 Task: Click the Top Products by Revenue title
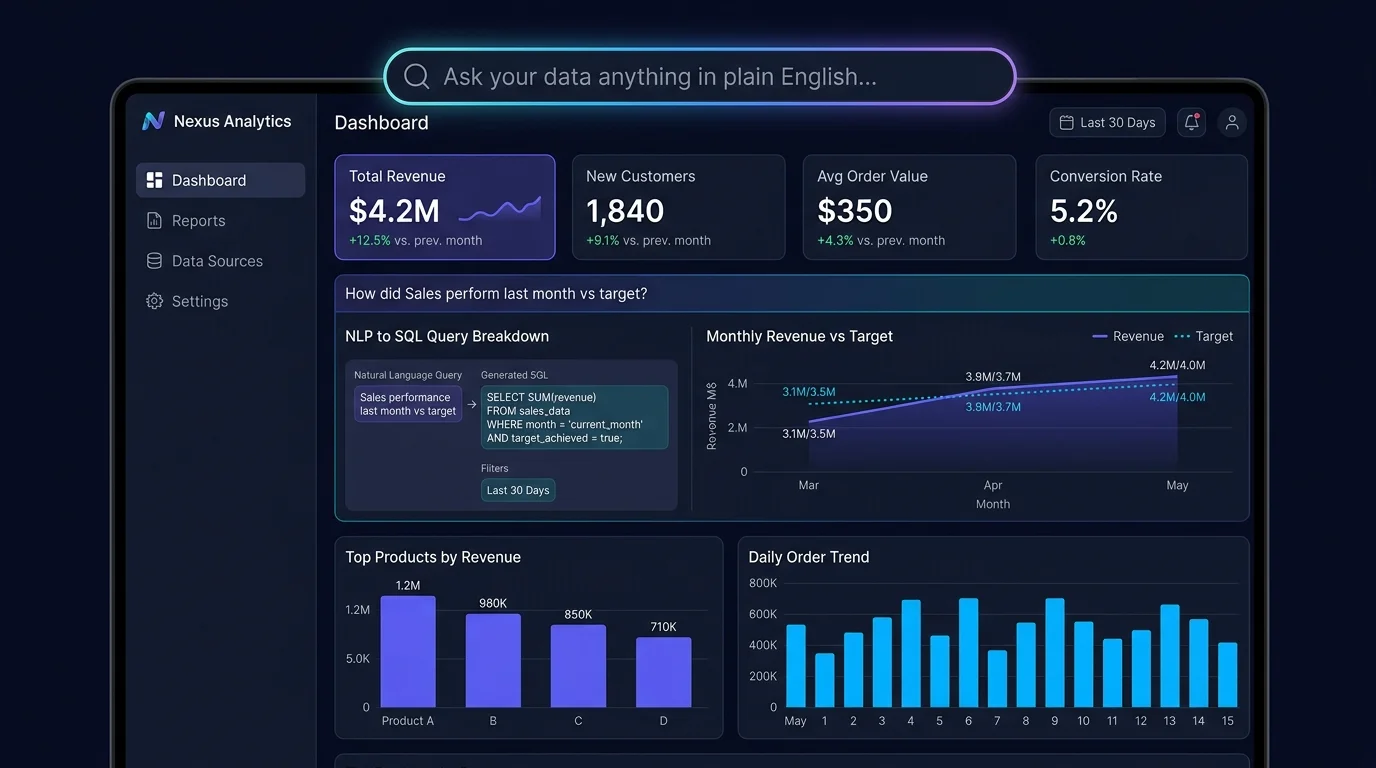[433, 557]
